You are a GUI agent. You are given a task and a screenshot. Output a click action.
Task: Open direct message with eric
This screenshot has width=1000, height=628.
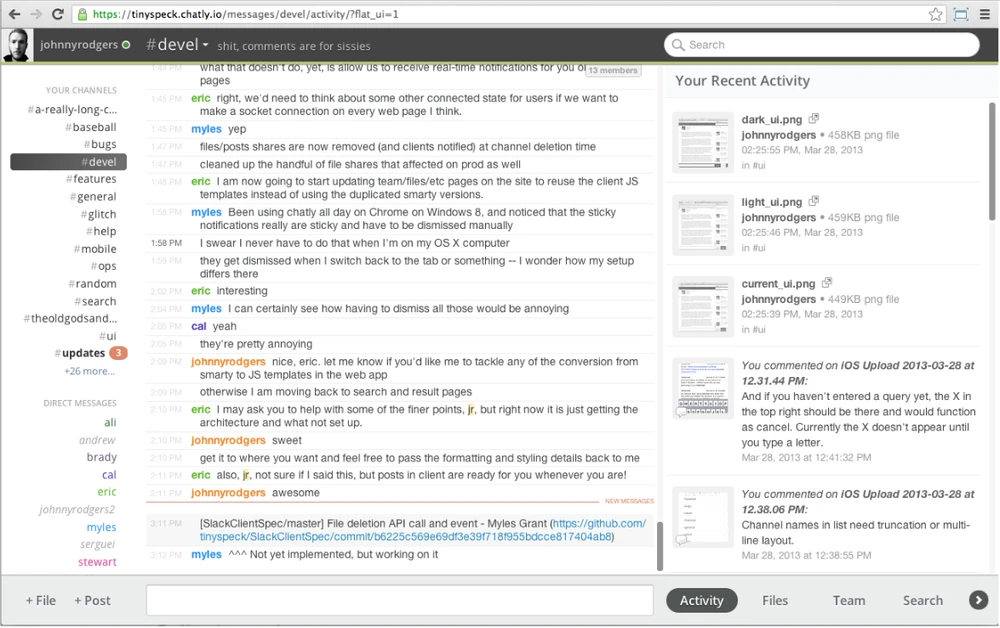click(107, 492)
